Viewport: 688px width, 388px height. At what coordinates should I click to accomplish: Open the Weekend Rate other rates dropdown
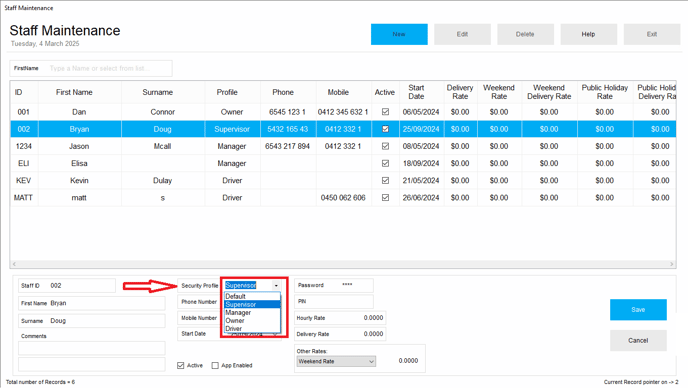pyautogui.click(x=371, y=362)
